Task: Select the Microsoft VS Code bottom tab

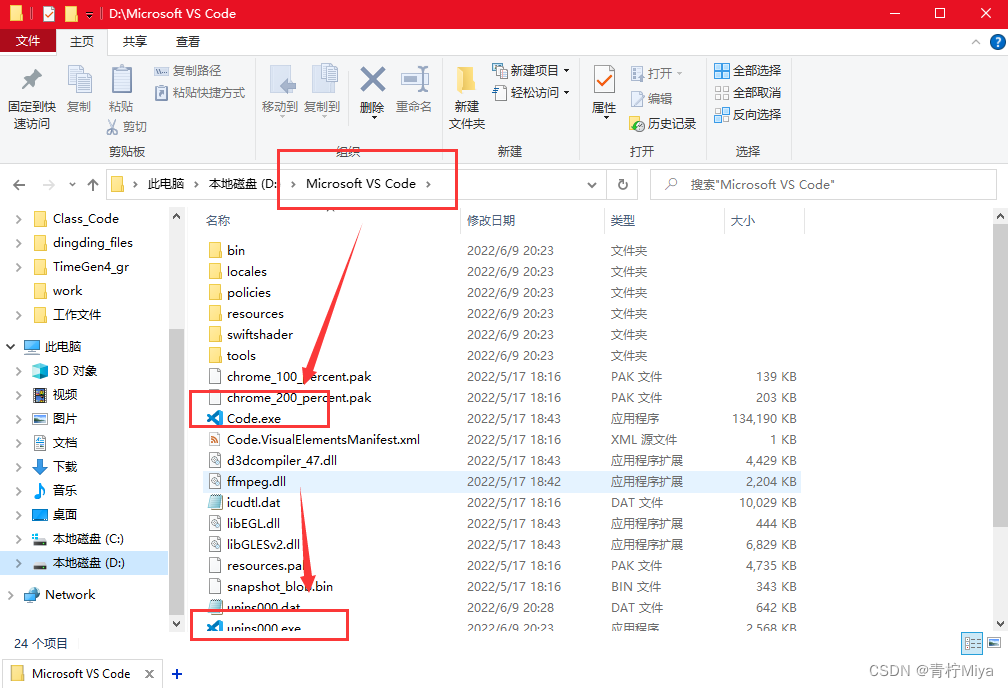Action: (x=81, y=674)
